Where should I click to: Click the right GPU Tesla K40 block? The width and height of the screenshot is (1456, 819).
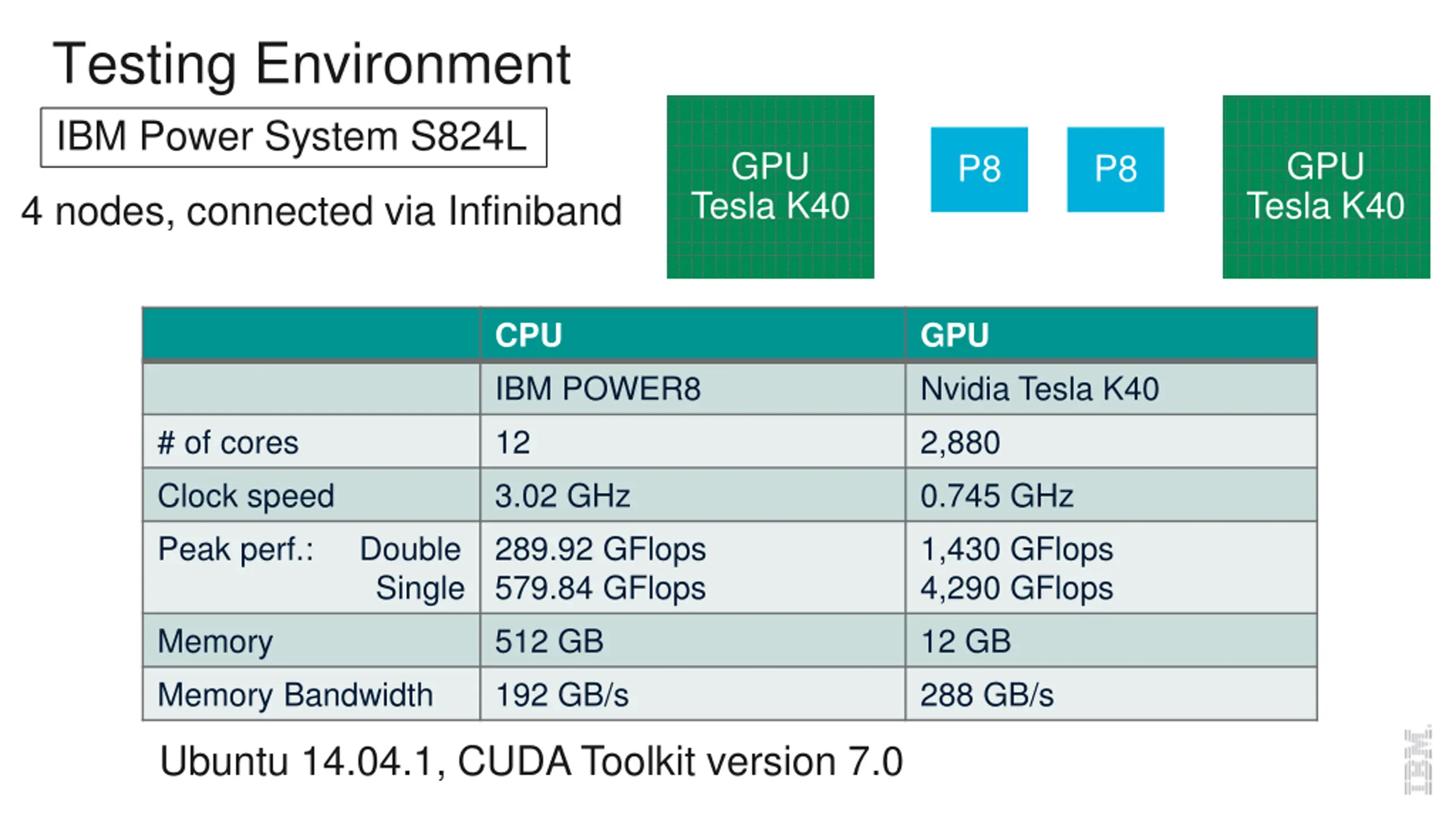(1326, 187)
